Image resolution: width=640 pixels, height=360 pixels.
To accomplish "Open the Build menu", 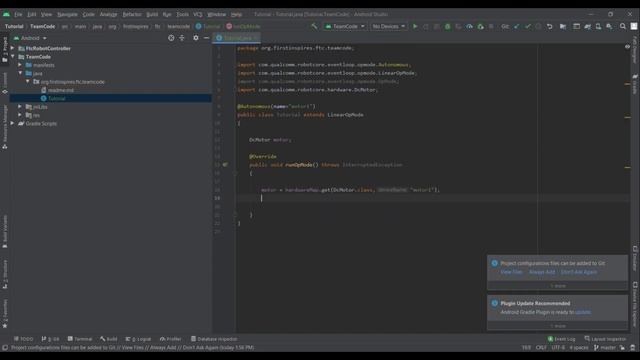I will pyautogui.click(x=152, y=14).
